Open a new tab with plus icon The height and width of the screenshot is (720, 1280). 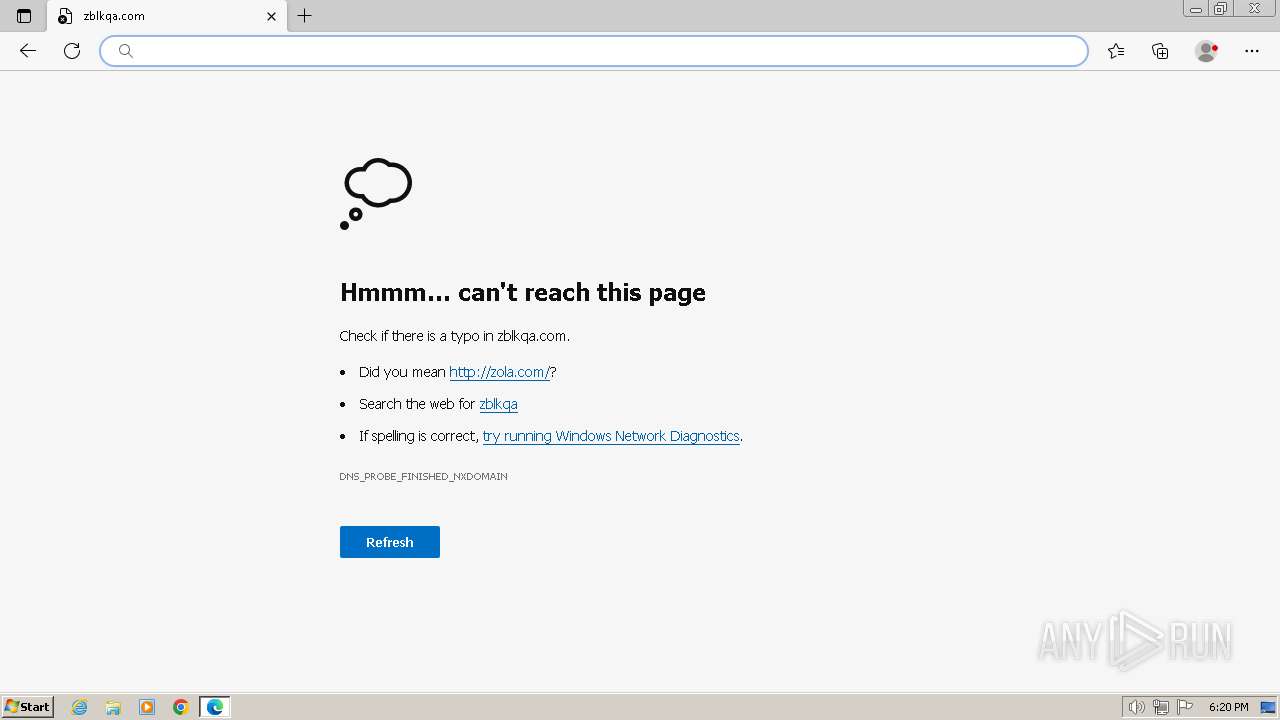click(x=305, y=16)
